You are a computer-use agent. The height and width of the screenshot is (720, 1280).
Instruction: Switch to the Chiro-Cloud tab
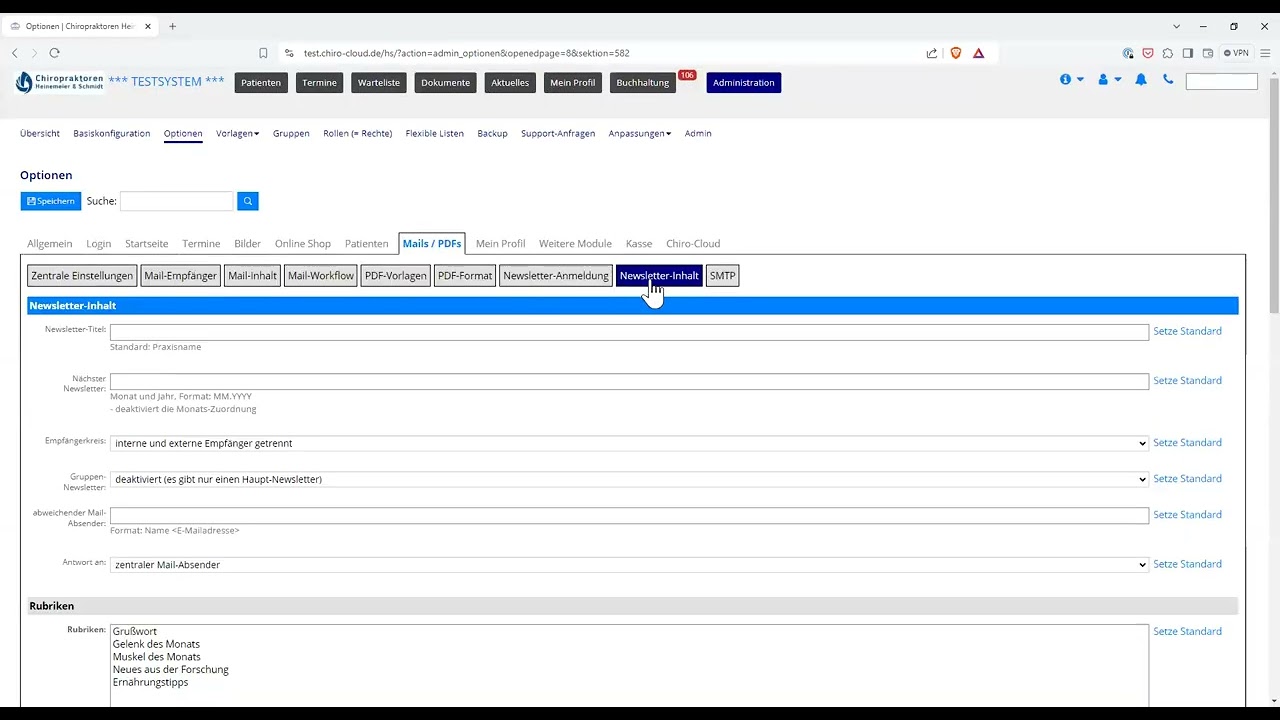tap(693, 243)
